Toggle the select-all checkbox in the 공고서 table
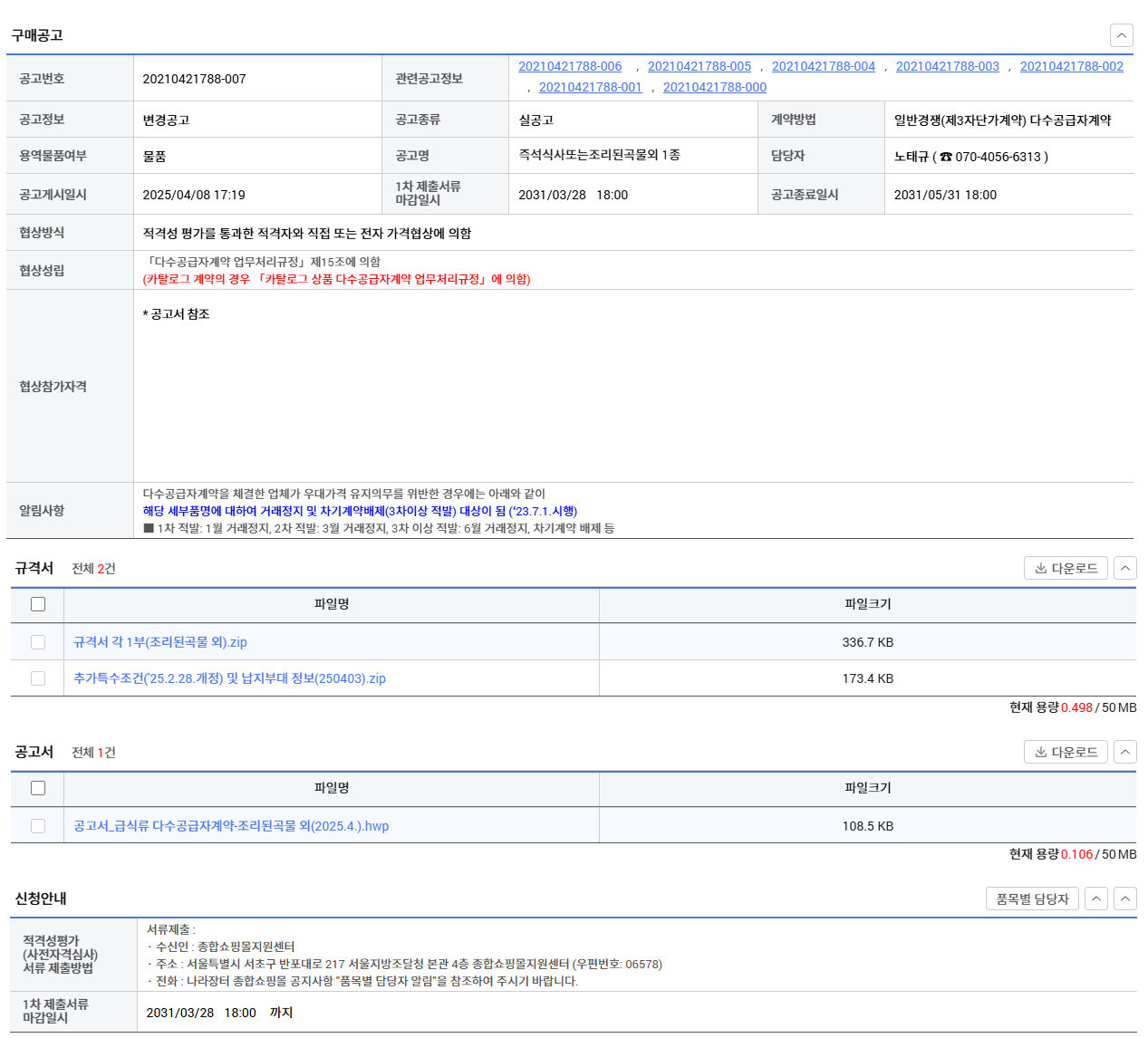 point(38,788)
